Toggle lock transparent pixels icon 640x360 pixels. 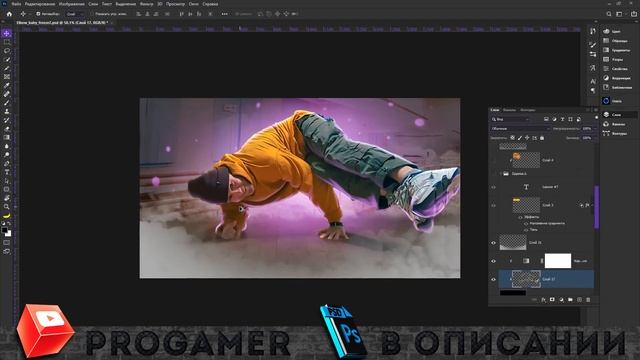tap(512, 138)
